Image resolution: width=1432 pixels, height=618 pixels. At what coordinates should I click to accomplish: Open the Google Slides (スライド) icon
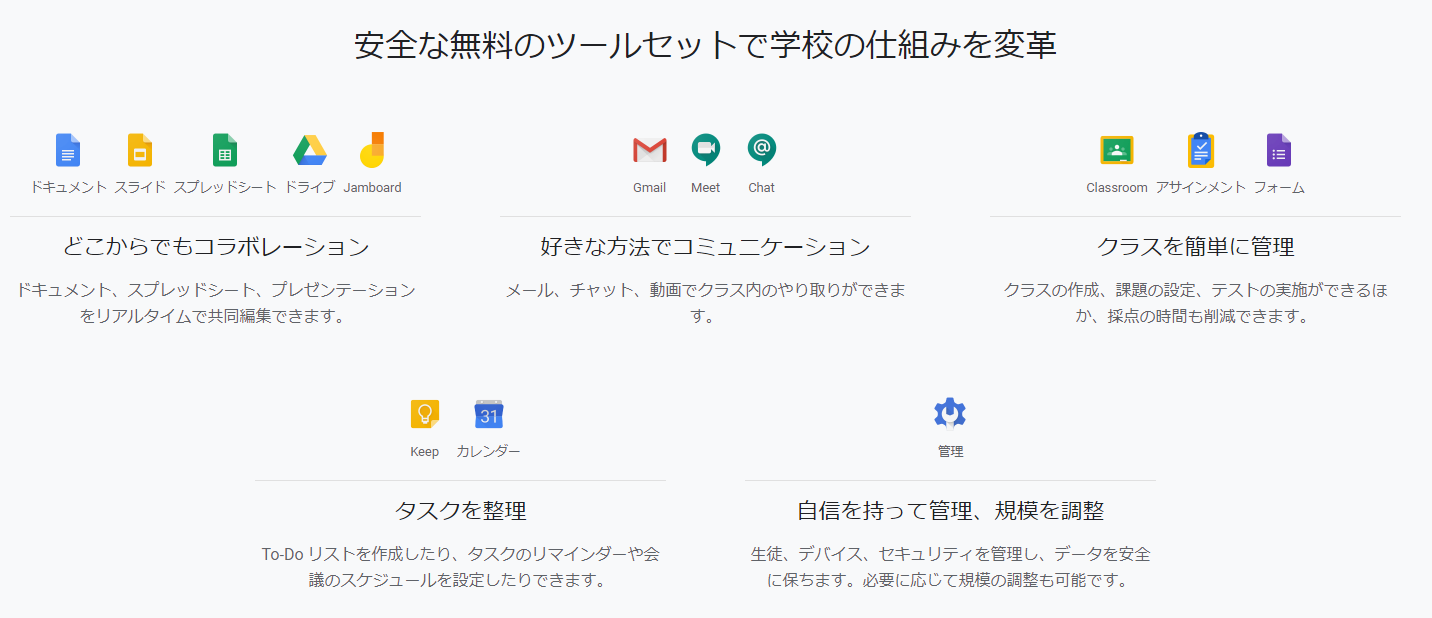[x=140, y=150]
